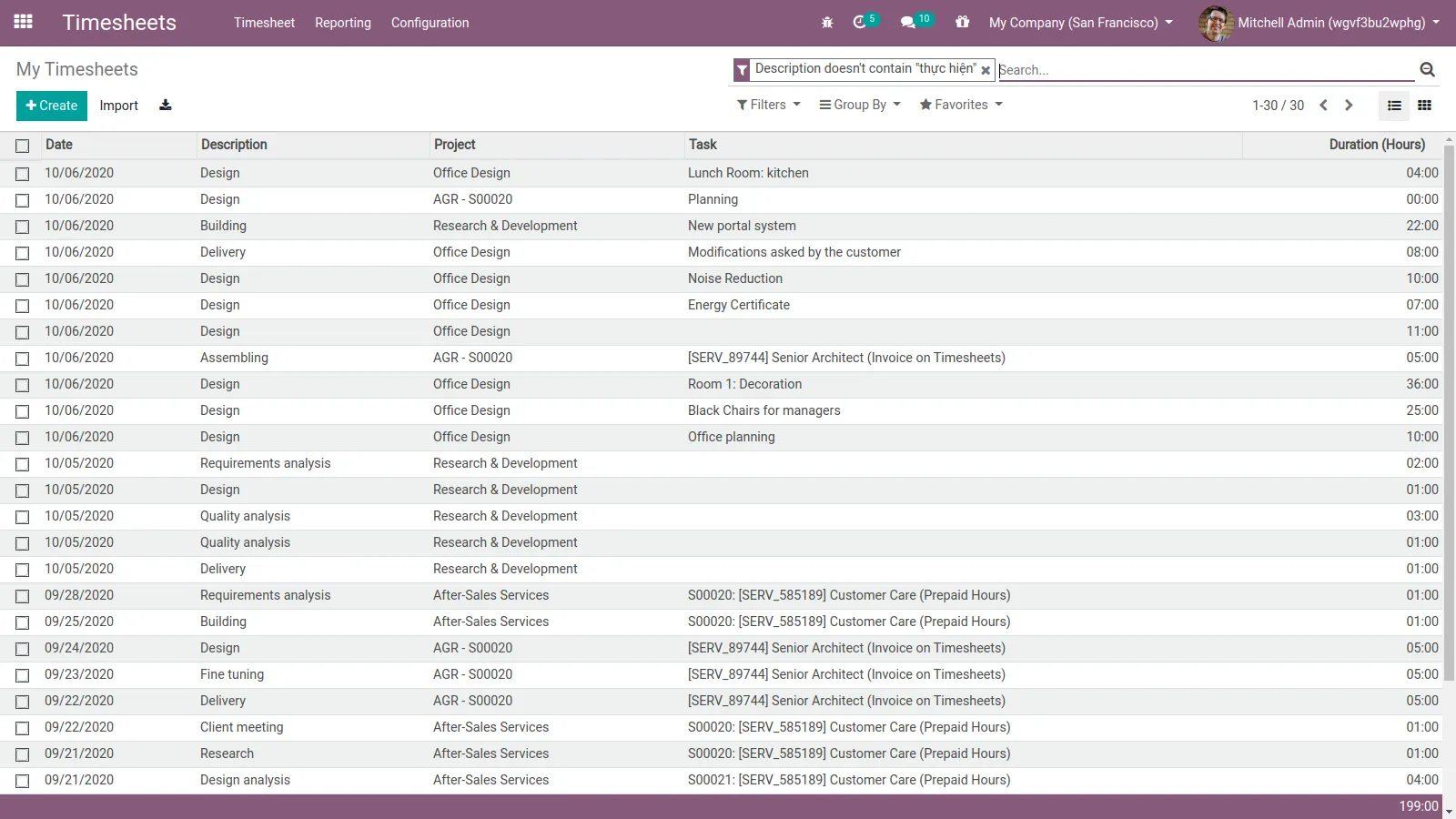Screen dimensions: 1456x819
Task: Open the Filters dropdown
Action: (769, 105)
